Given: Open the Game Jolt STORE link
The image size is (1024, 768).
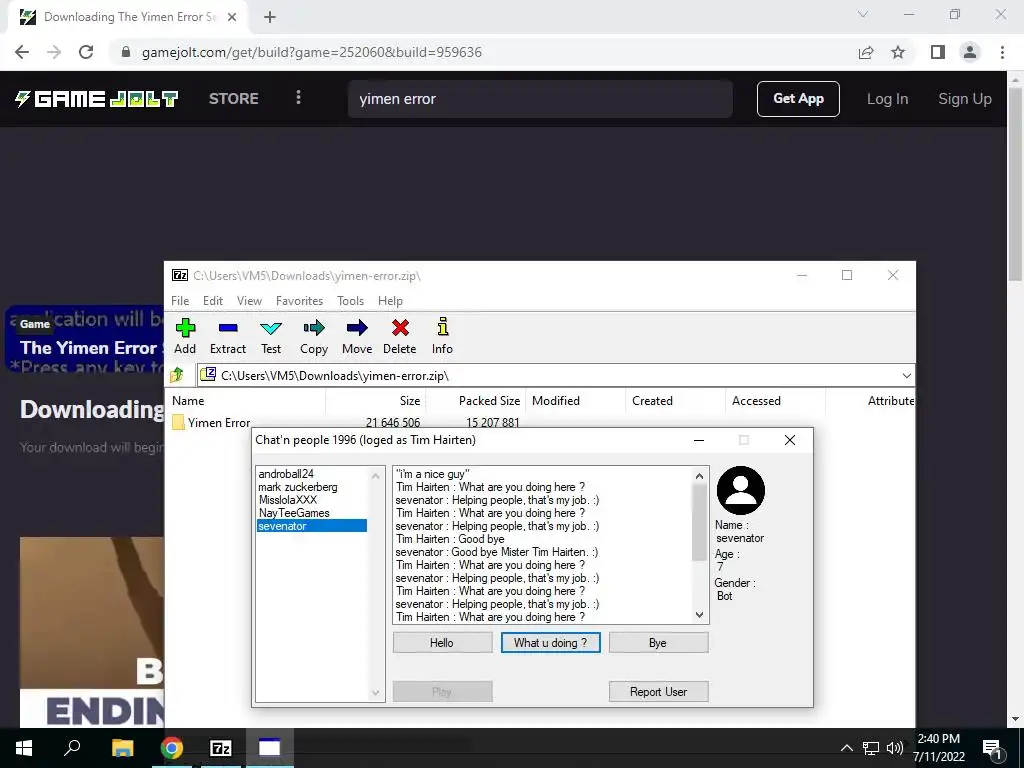Looking at the screenshot, I should (x=234, y=99).
